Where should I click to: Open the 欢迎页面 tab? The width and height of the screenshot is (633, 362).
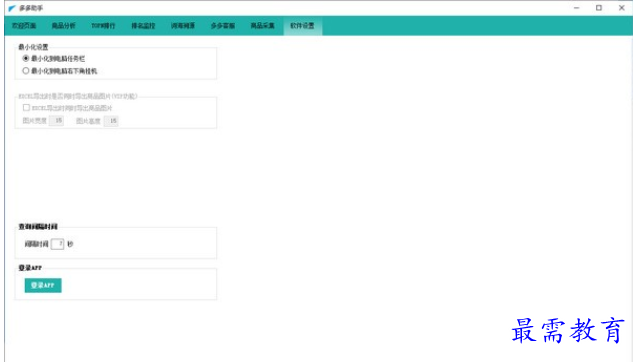(24, 26)
